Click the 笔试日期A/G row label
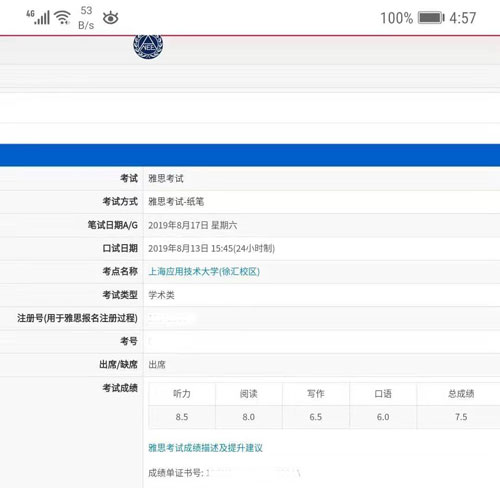The height and width of the screenshot is (488, 500). coord(113,225)
